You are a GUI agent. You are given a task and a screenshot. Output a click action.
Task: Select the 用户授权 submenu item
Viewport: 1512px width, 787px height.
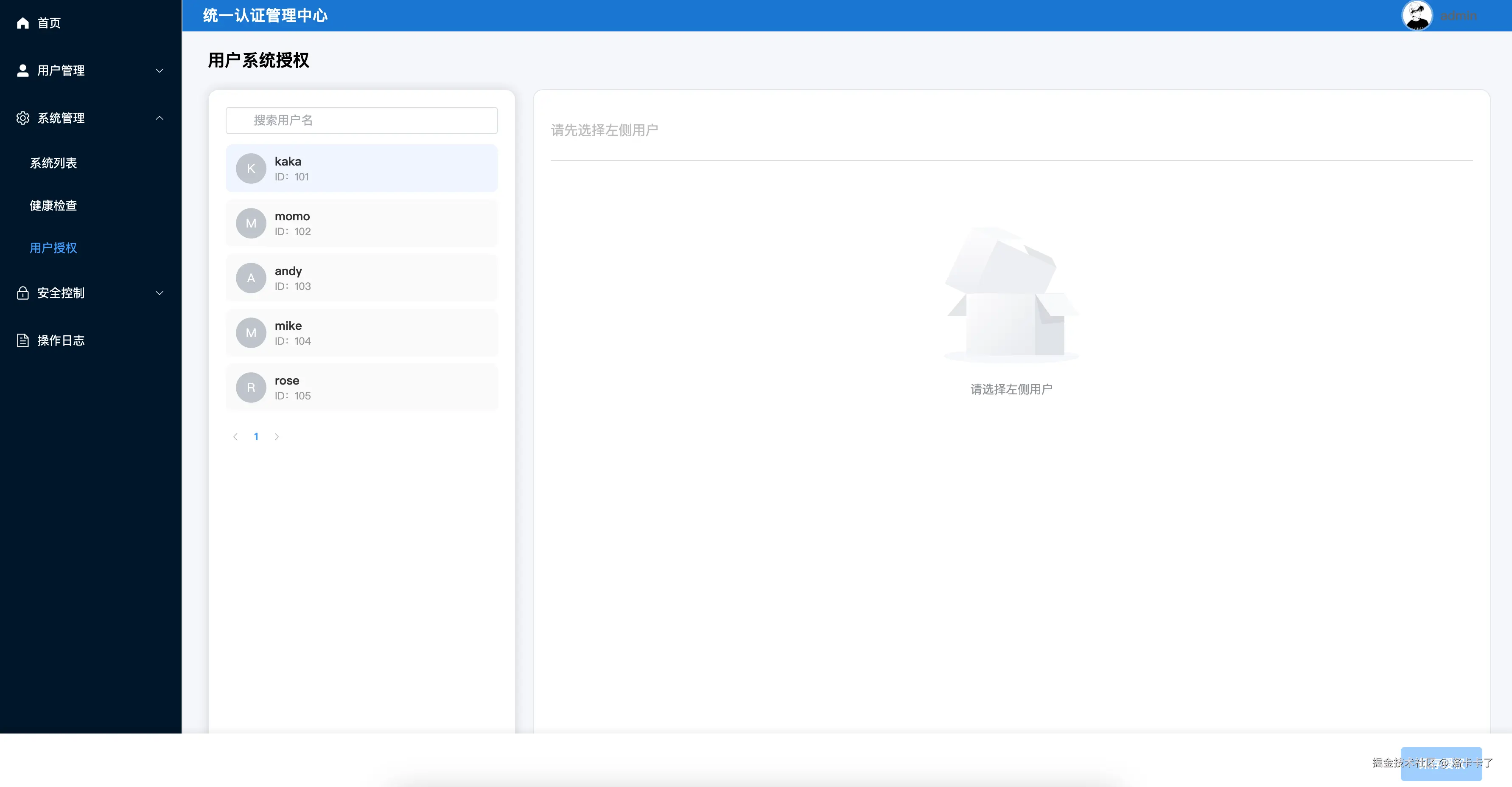[53, 248]
